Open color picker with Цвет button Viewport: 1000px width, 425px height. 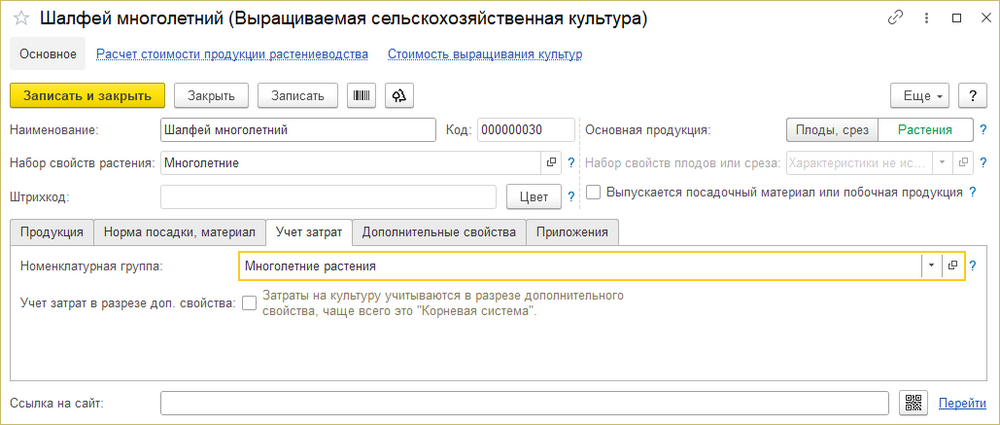(x=534, y=197)
